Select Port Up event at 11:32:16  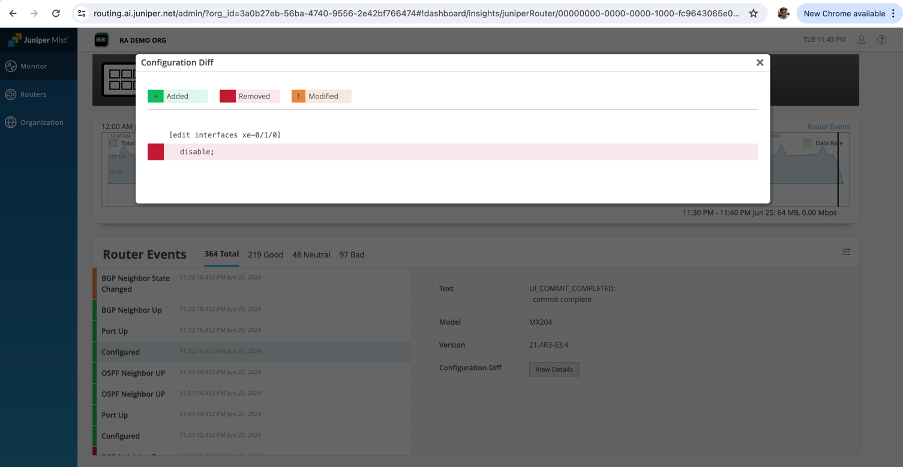point(251,331)
